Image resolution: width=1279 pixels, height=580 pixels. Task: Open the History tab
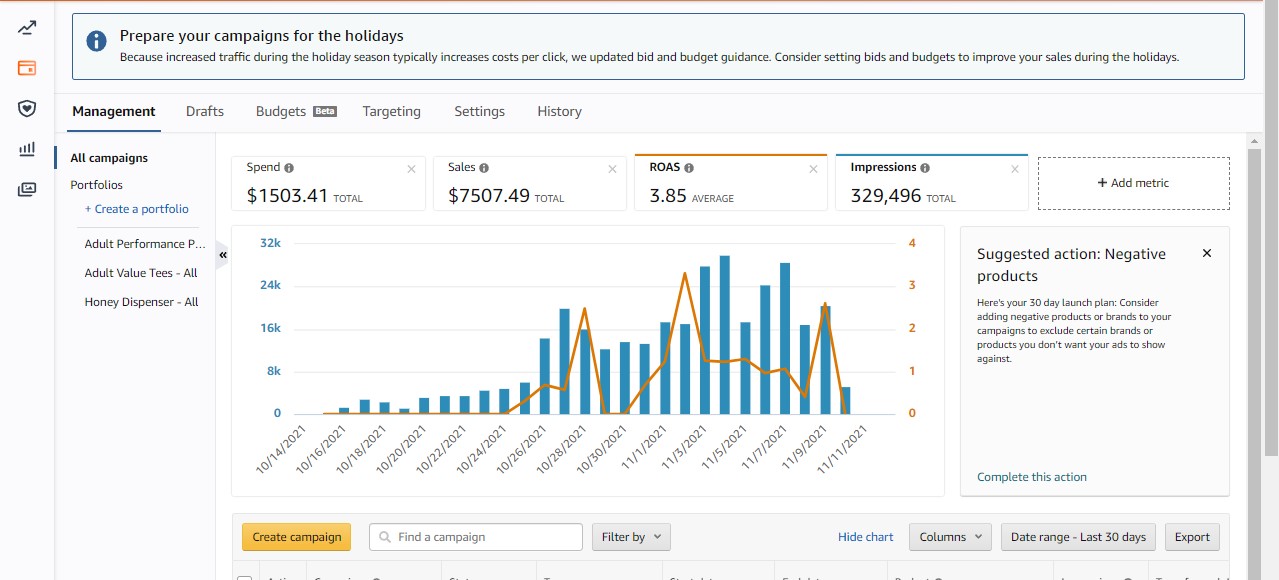(559, 111)
